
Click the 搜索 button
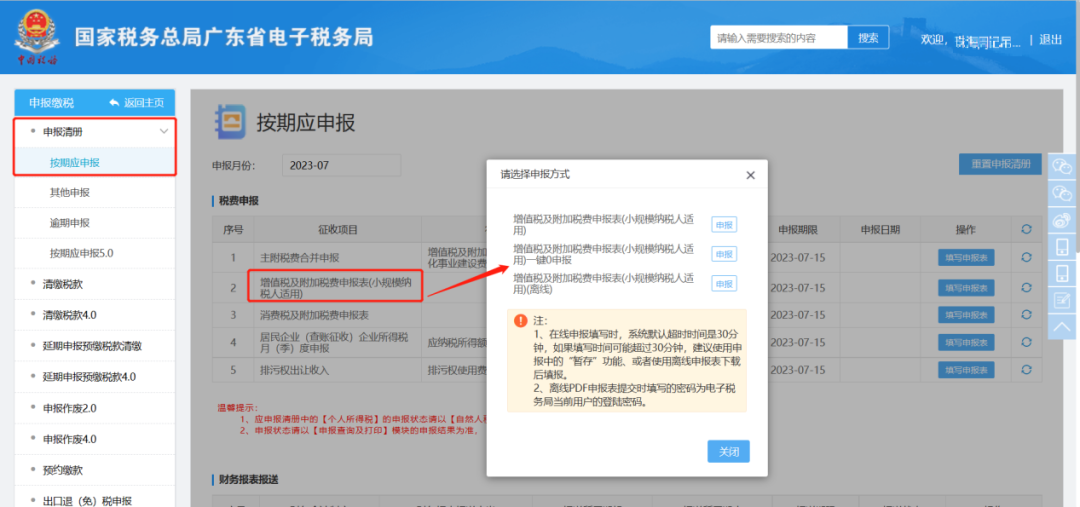(x=868, y=38)
